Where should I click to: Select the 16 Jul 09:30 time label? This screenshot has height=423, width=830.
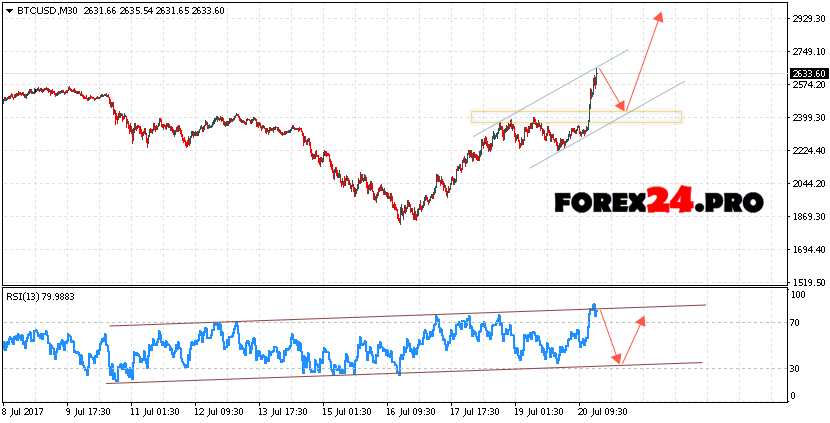(411, 411)
